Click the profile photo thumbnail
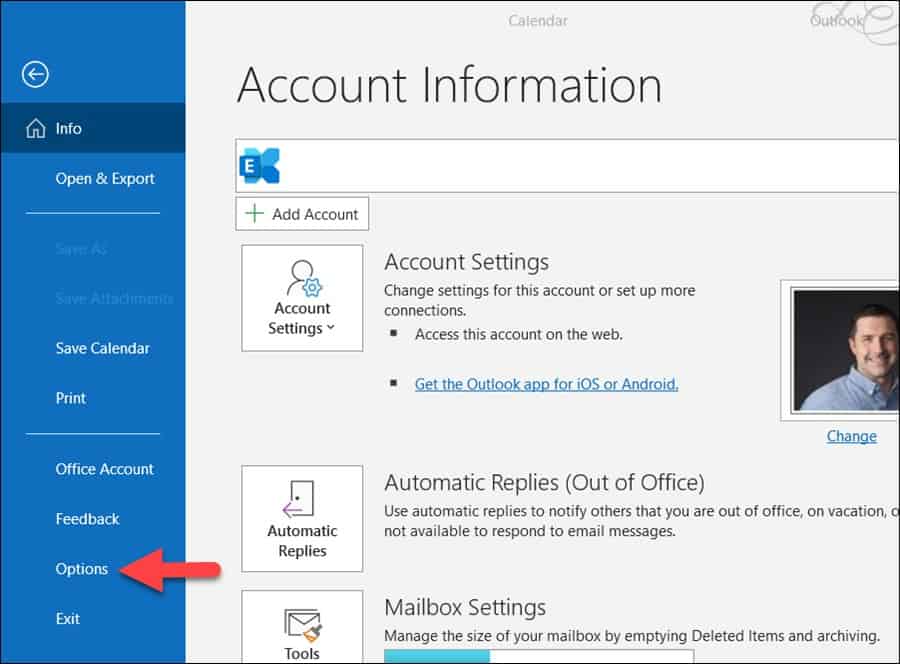900x664 pixels. (845, 350)
